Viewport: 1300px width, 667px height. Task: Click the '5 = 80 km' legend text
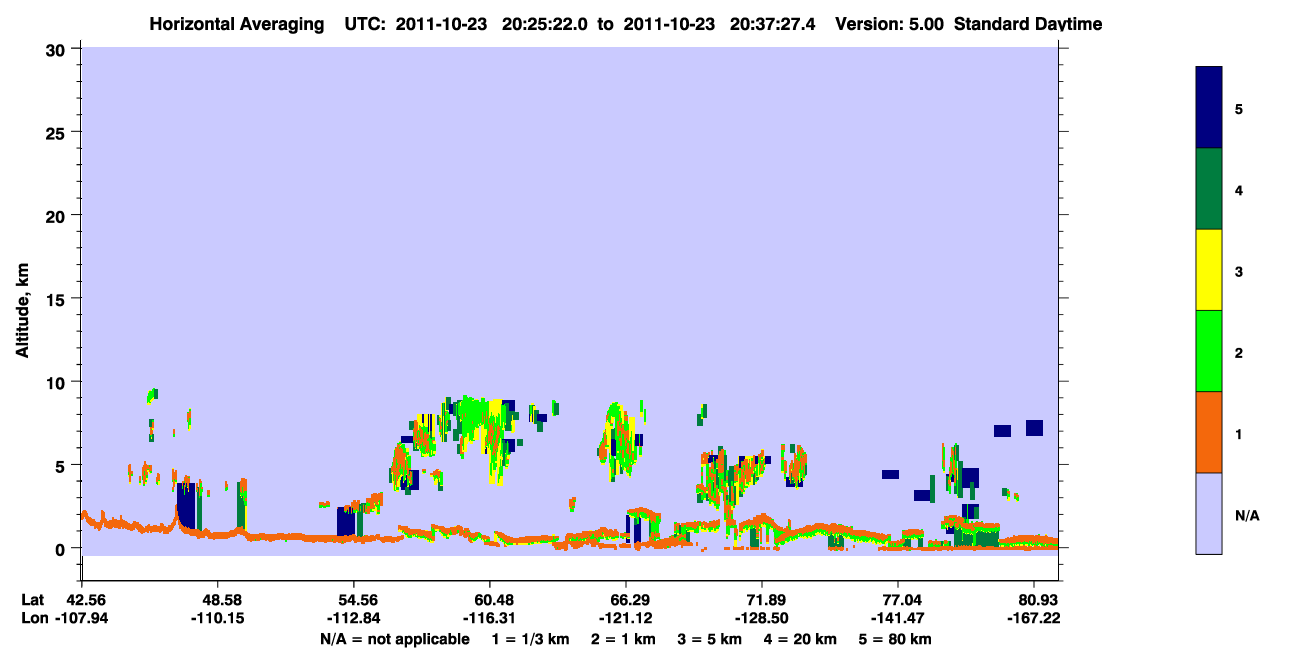coord(897,639)
